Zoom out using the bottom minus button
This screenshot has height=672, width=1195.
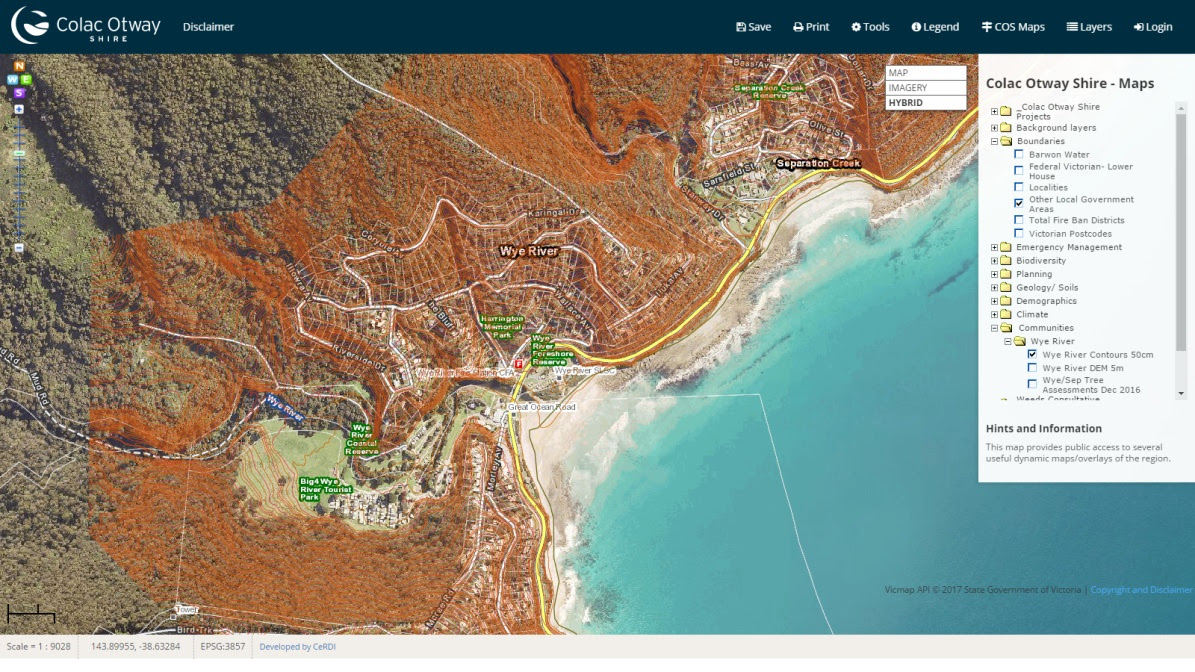(x=19, y=248)
